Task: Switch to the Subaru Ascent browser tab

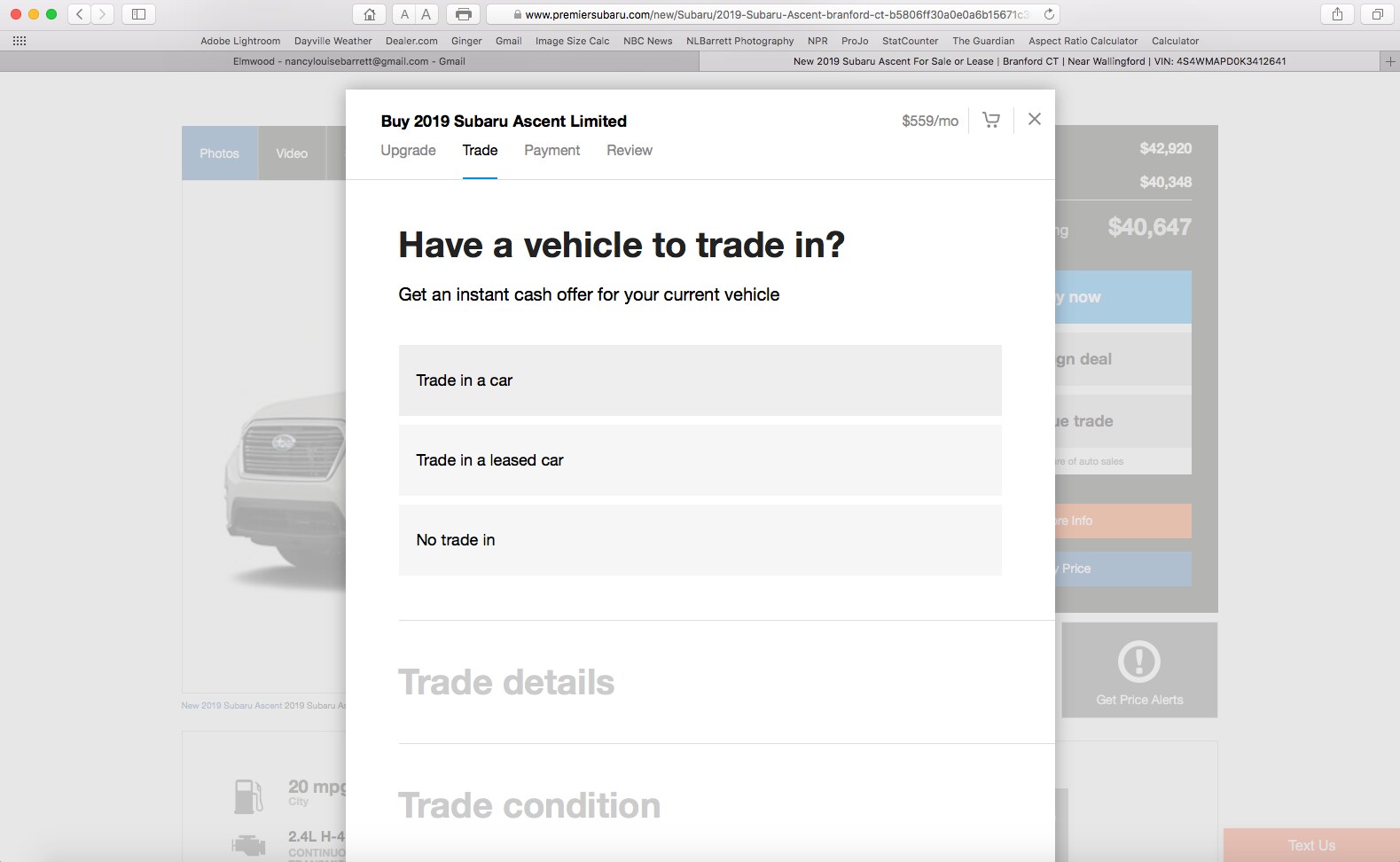Action: 1039,61
